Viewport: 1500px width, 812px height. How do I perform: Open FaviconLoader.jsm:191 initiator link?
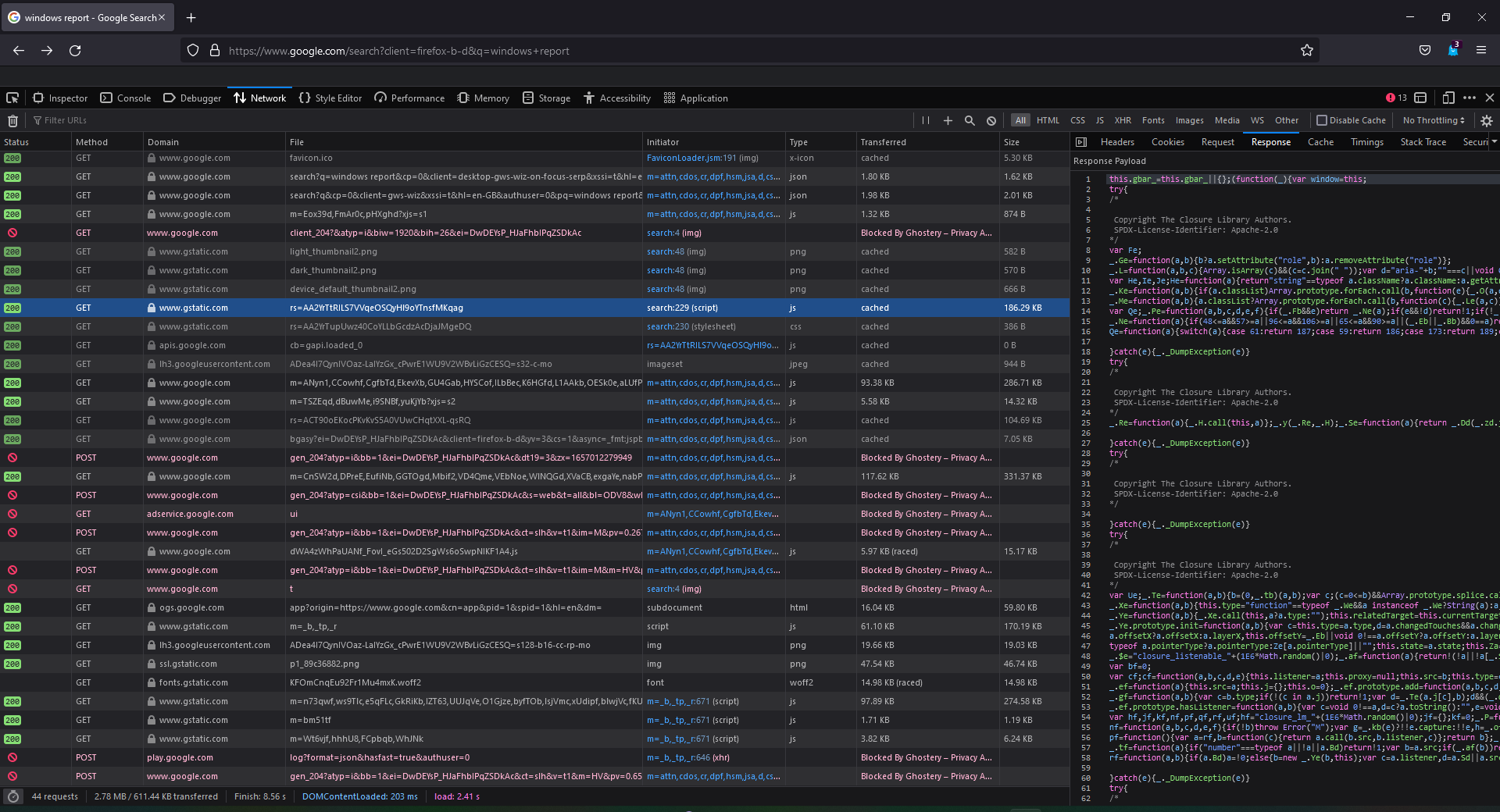(x=691, y=158)
